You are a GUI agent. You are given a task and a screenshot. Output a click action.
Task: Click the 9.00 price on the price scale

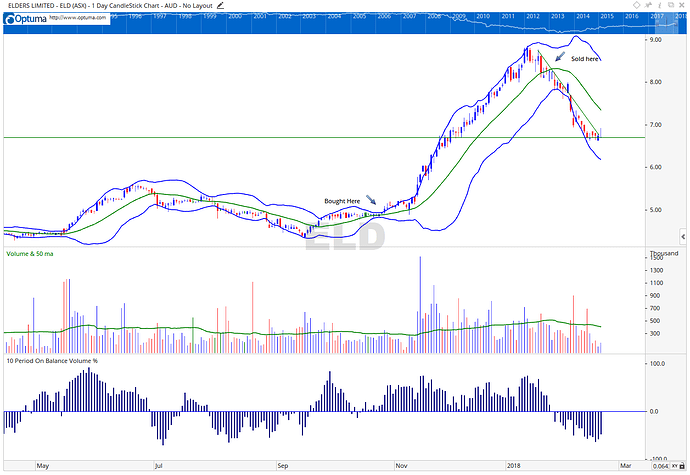656,40
